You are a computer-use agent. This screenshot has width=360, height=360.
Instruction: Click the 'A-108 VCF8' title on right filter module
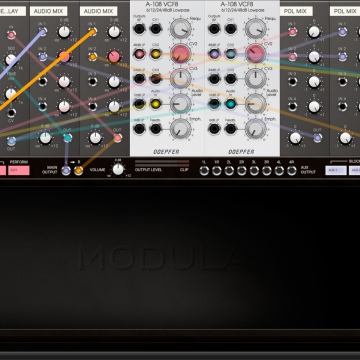point(237,4)
